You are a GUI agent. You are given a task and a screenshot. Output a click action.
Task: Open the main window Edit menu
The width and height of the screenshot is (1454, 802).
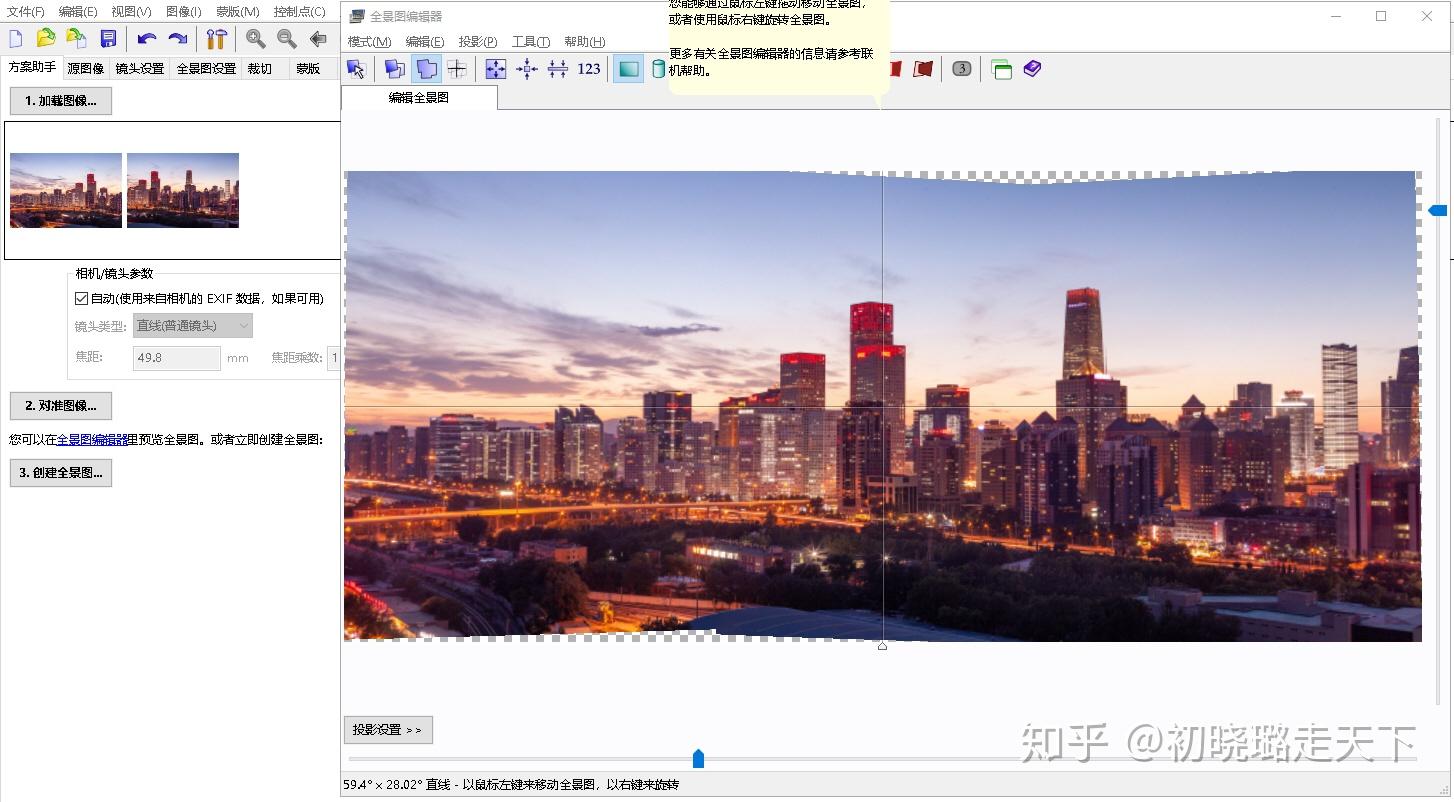[x=78, y=12]
